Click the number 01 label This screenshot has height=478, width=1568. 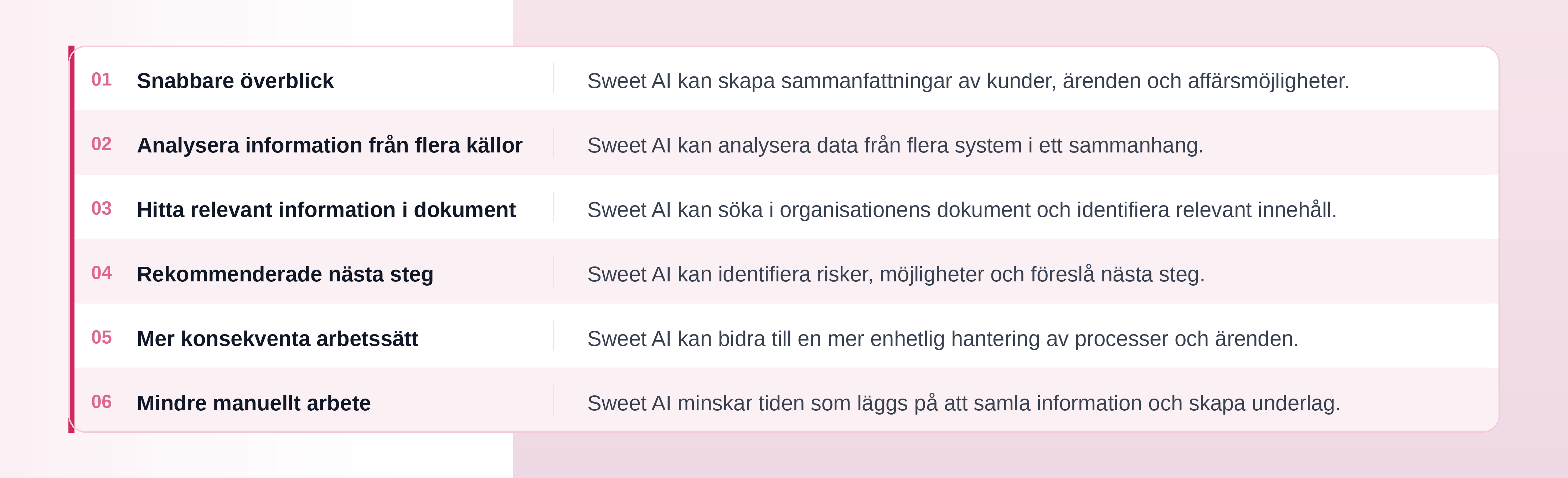(101, 80)
